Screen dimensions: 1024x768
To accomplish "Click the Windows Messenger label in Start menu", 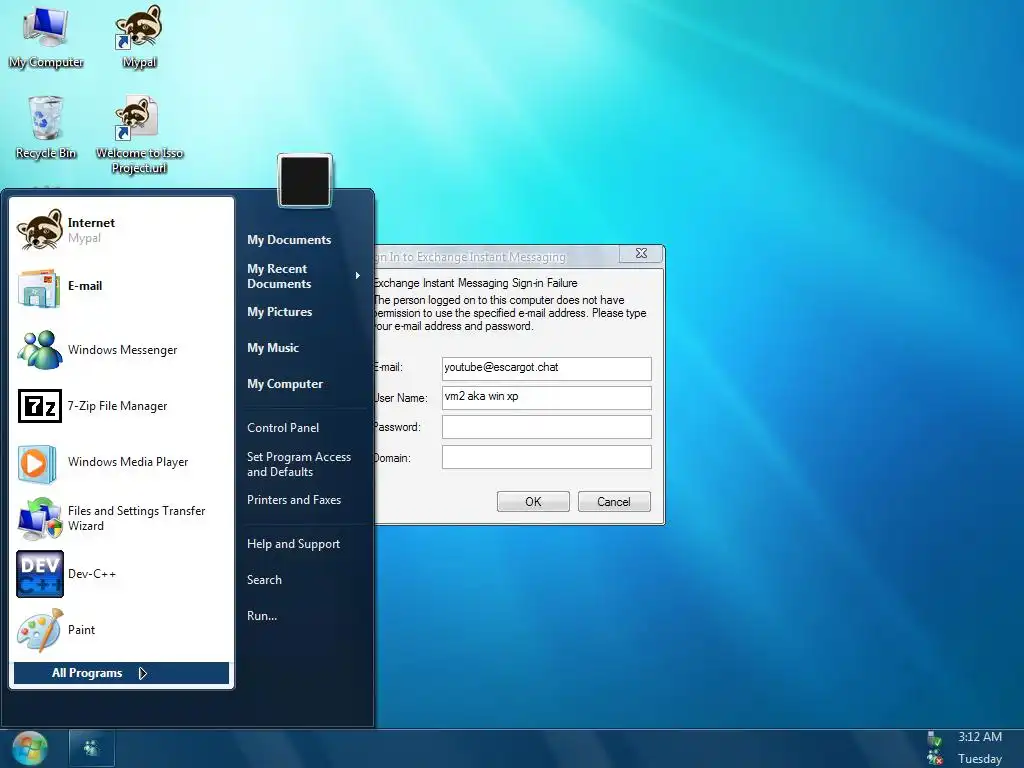I will (122, 350).
